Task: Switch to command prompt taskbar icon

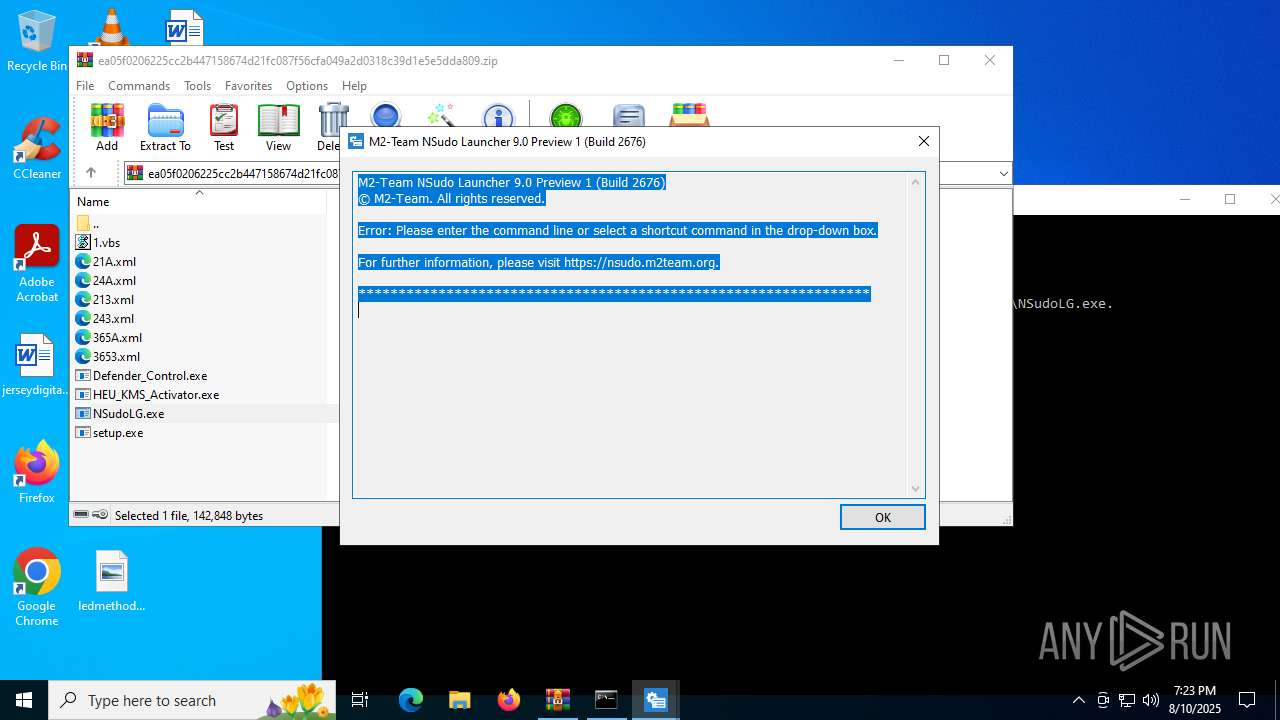Action: (606, 700)
